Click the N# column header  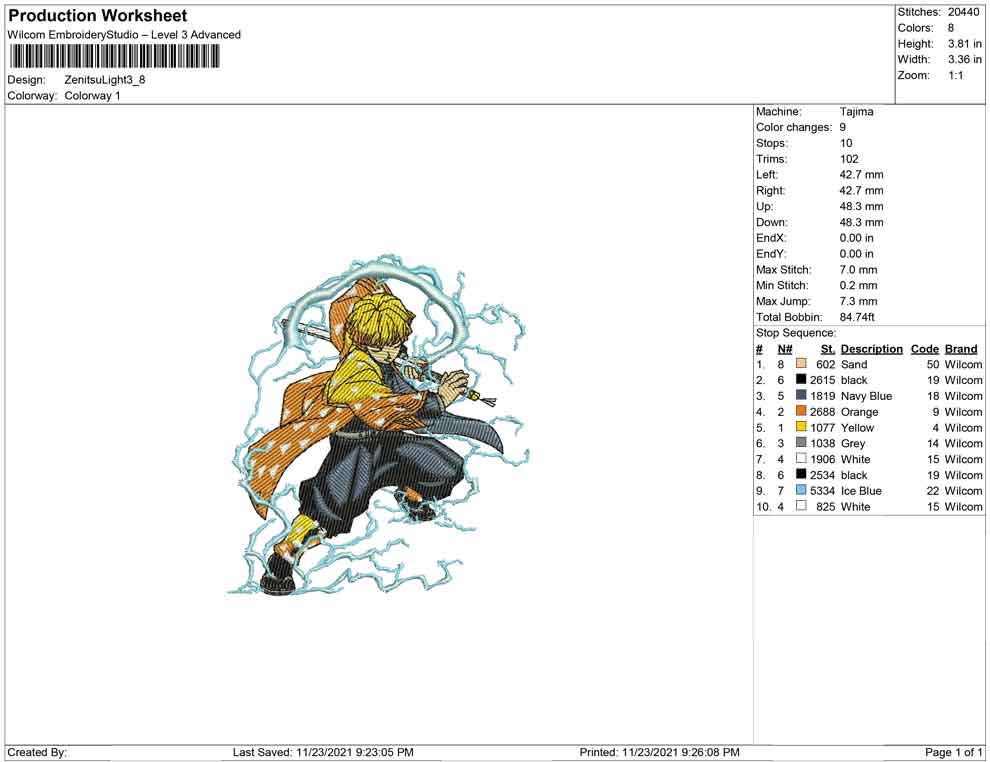tap(785, 349)
